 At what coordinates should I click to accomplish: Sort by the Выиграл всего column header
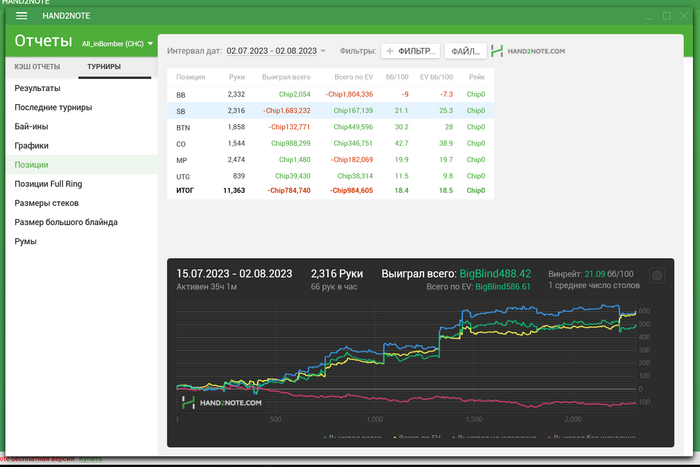[x=286, y=77]
